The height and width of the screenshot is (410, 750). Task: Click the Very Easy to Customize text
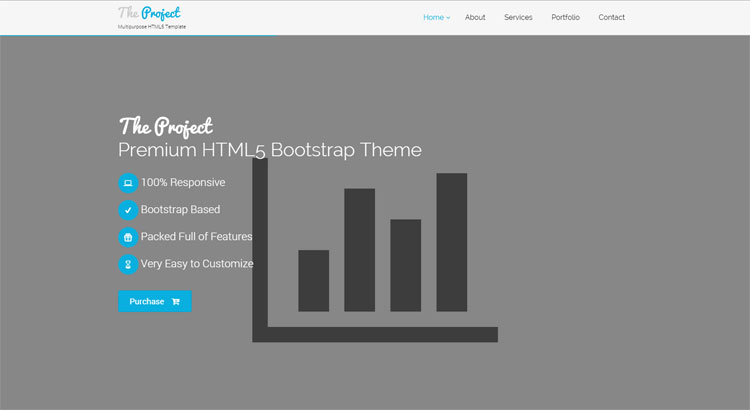point(197,264)
